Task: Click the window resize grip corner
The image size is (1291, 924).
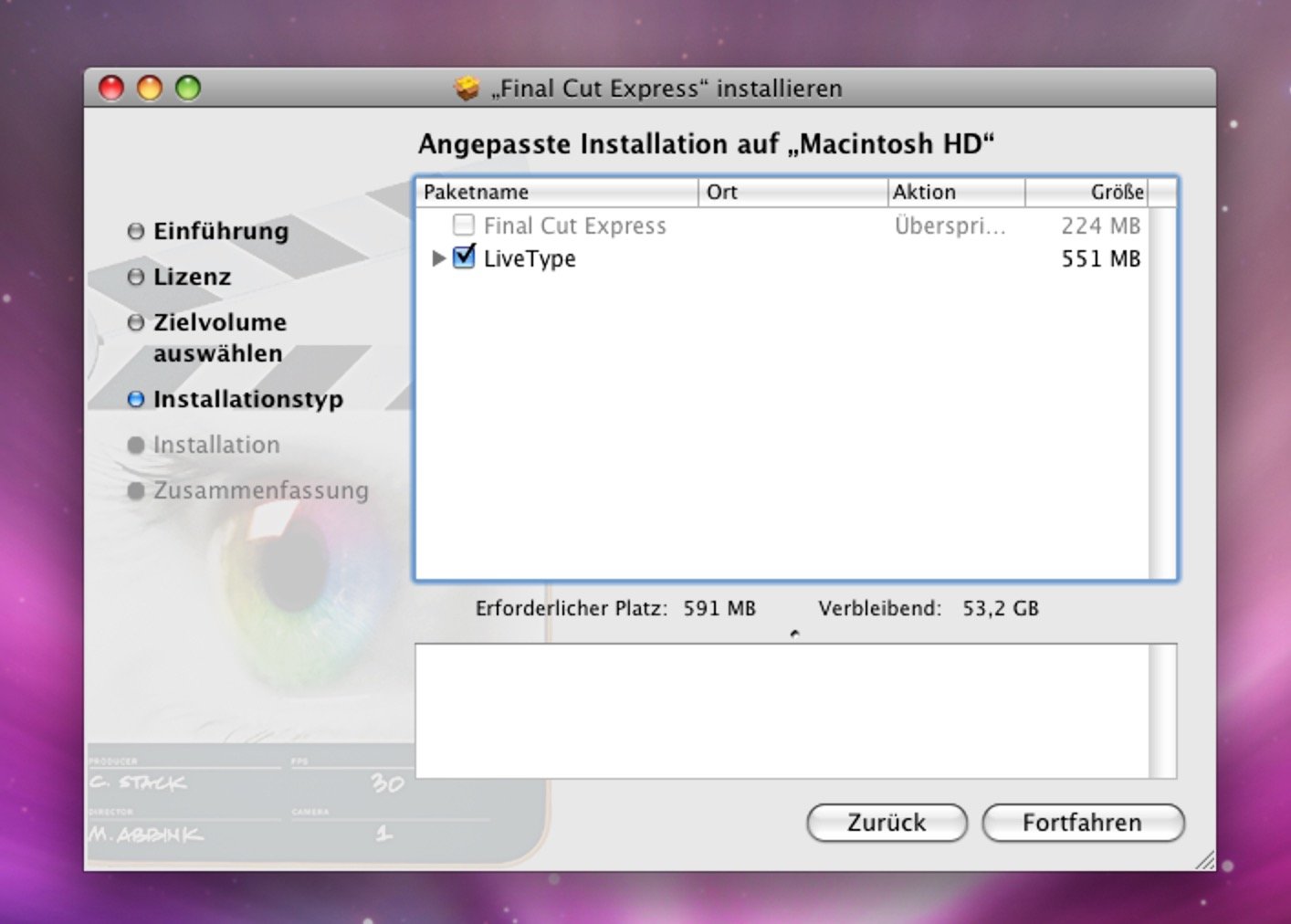Action: tap(1205, 859)
